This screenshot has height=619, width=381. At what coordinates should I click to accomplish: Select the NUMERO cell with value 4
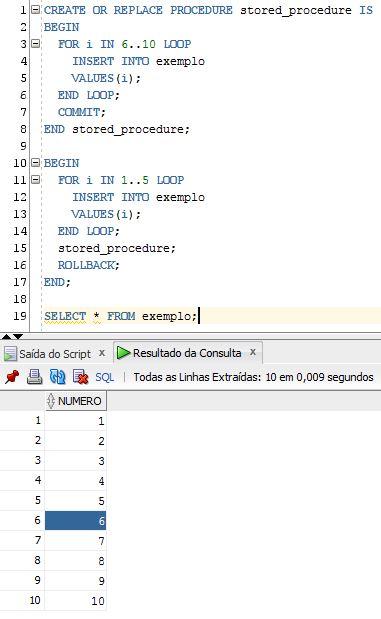(75, 480)
